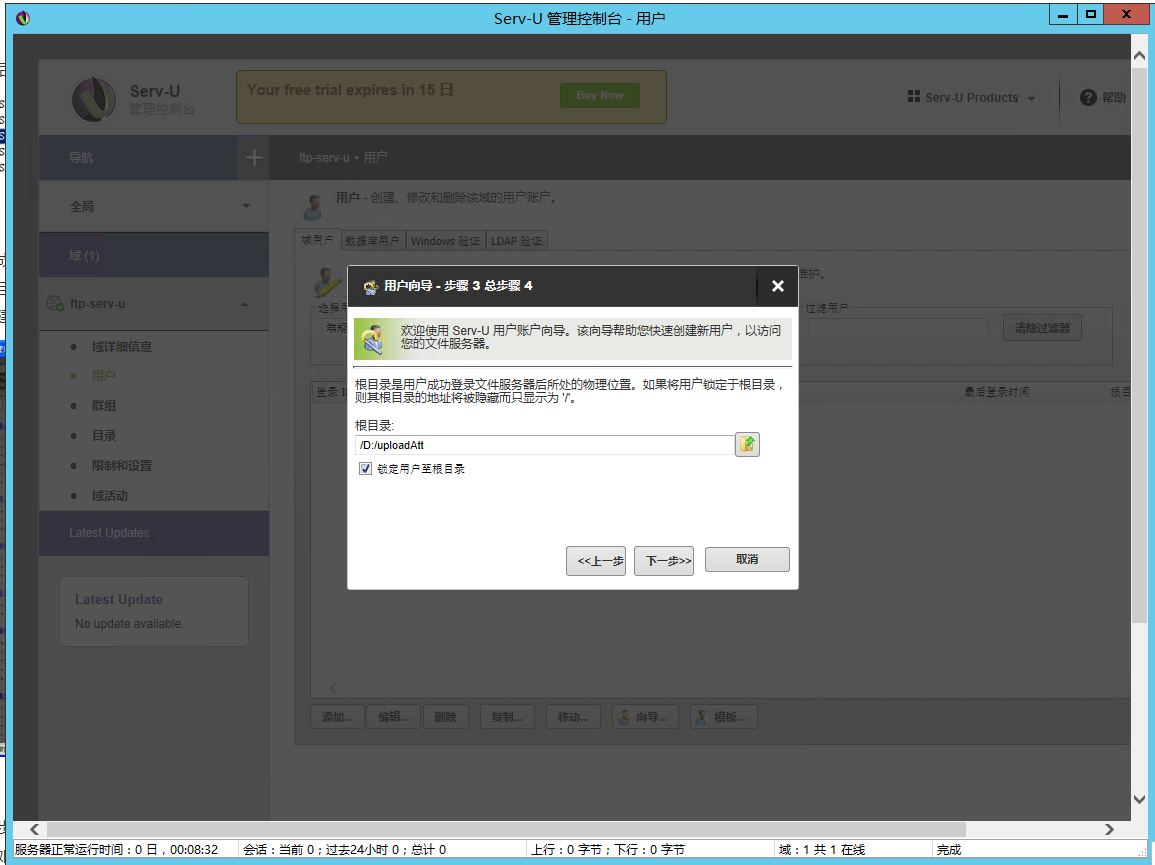Click the horizontal scrollbar left arrow
This screenshot has height=865, width=1155.
click(34, 830)
